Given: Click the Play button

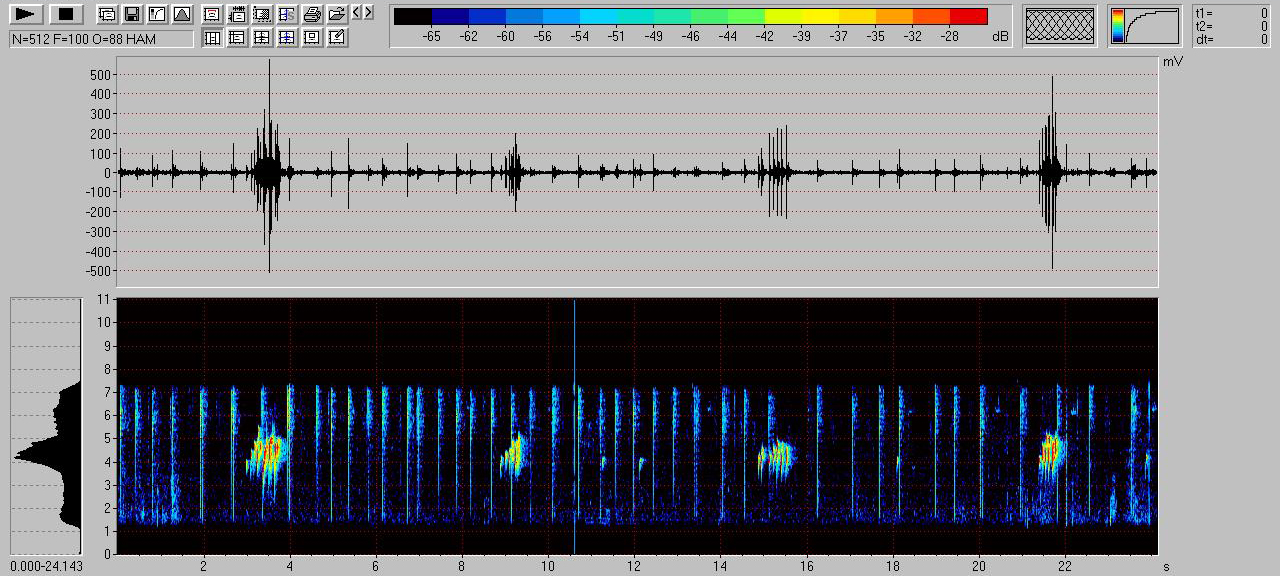Looking at the screenshot, I should (26, 14).
